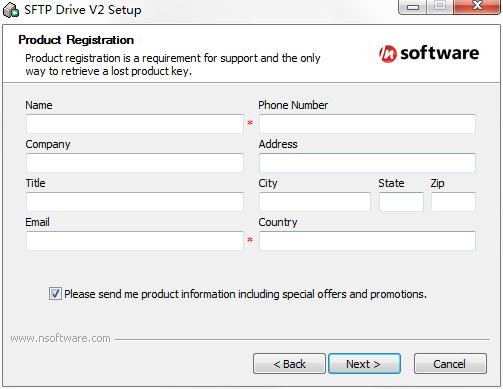Close the setup window
Image resolution: width=503 pixels, height=389 pixels.
[x=477, y=7]
